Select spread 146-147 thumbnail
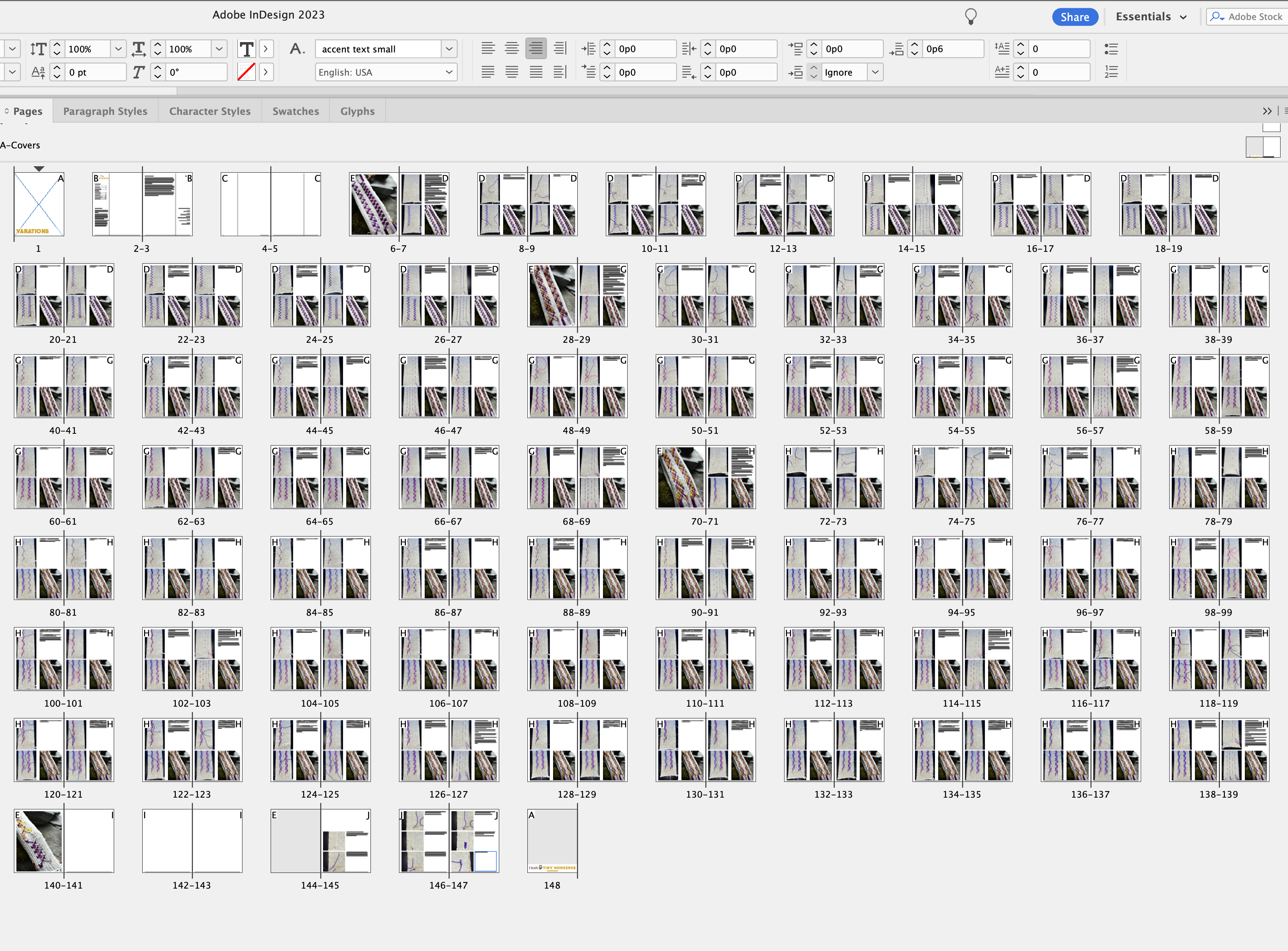This screenshot has height=951, width=1288. pos(449,841)
